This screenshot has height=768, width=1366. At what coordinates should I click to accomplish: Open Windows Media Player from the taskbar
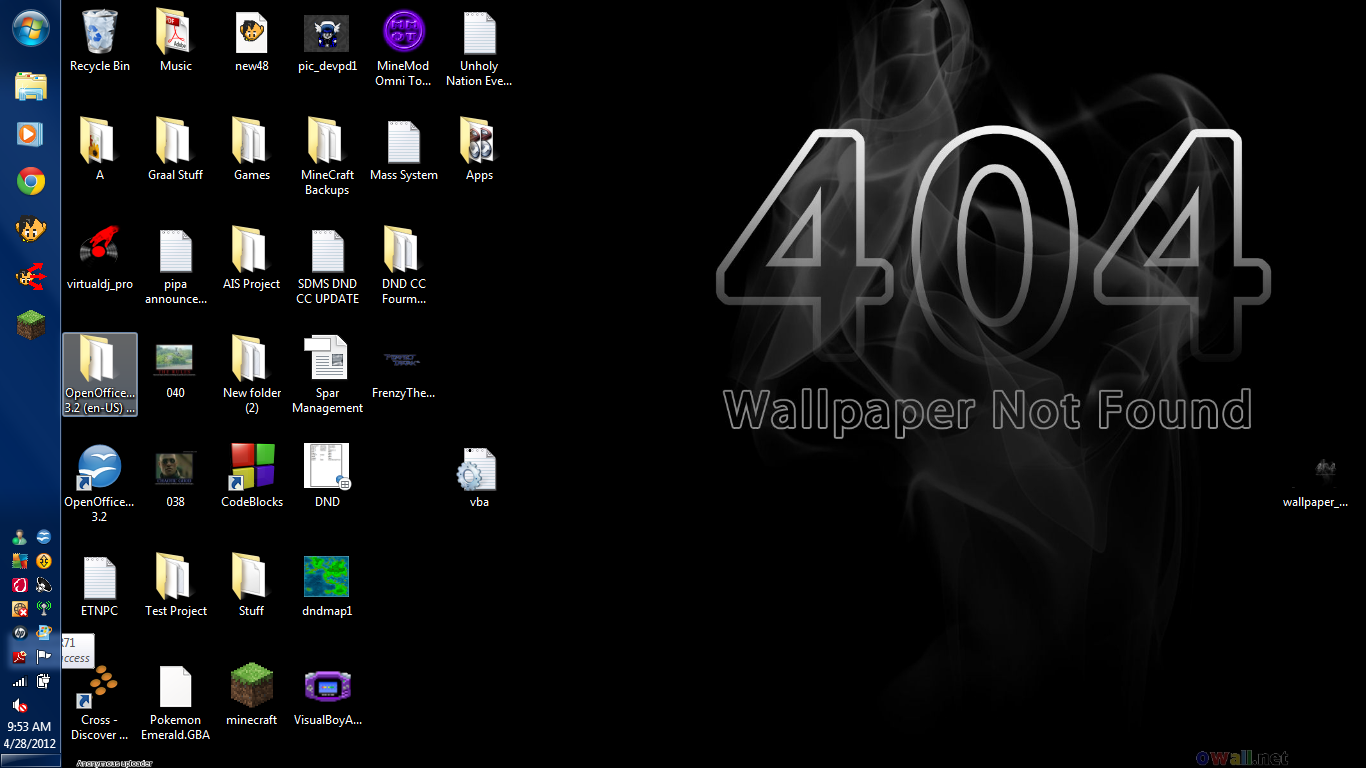30,133
